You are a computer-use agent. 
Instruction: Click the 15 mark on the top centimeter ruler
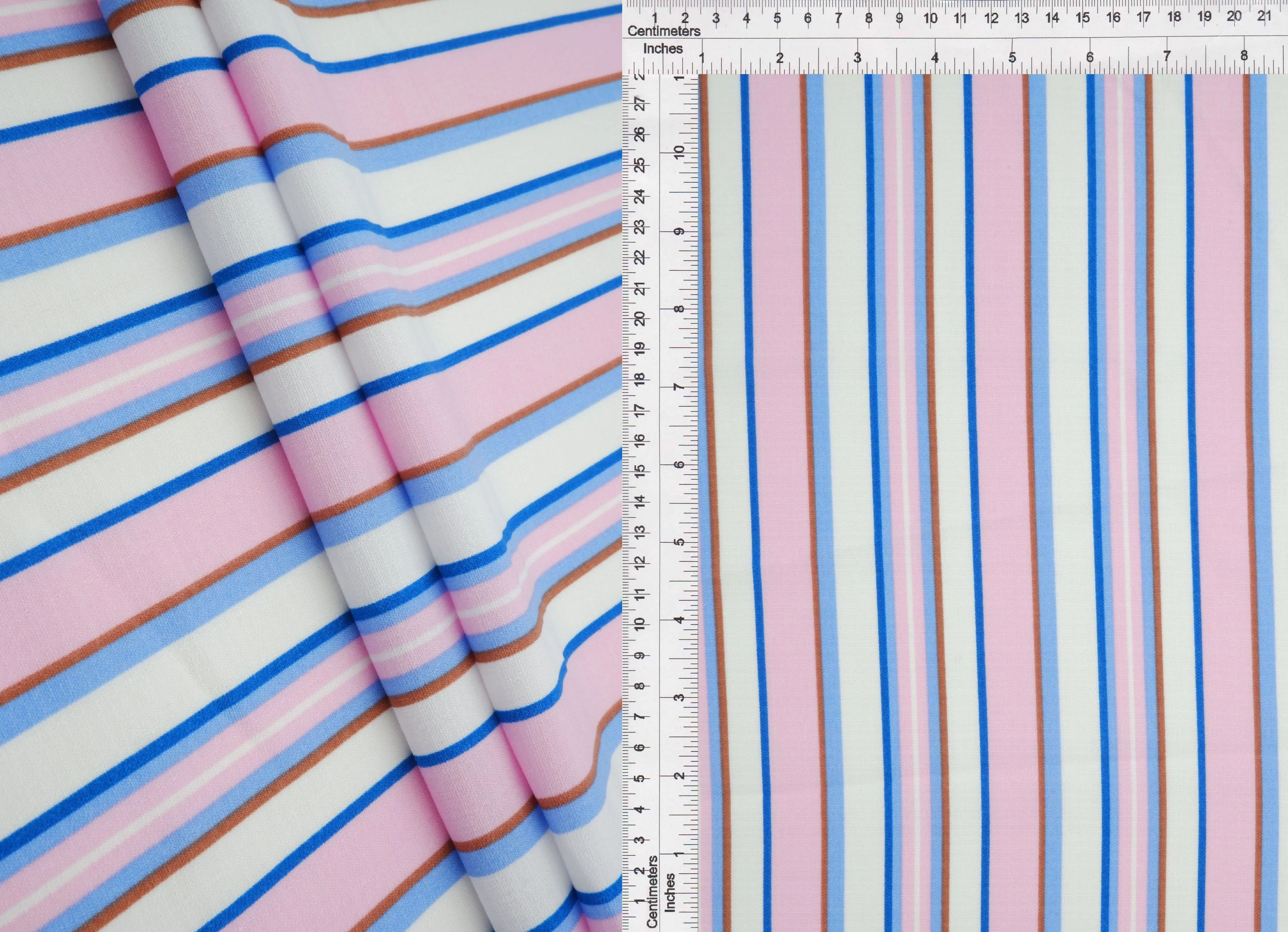click(x=1082, y=18)
